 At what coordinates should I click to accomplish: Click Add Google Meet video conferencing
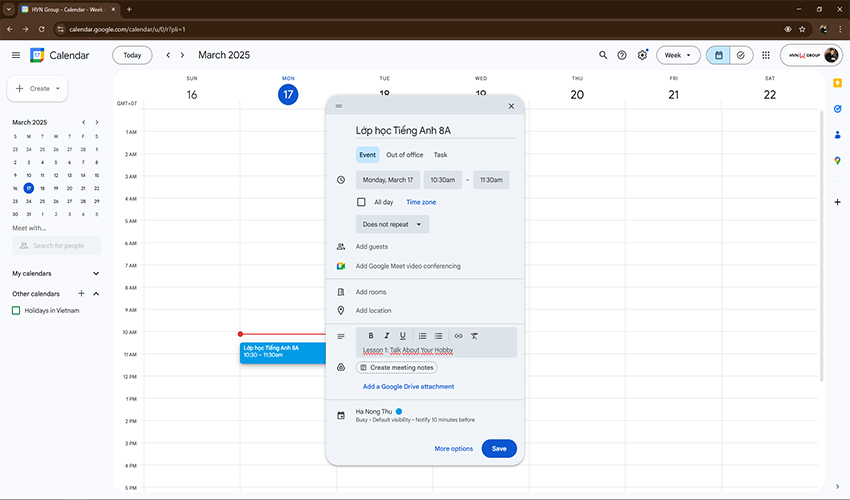(408, 266)
